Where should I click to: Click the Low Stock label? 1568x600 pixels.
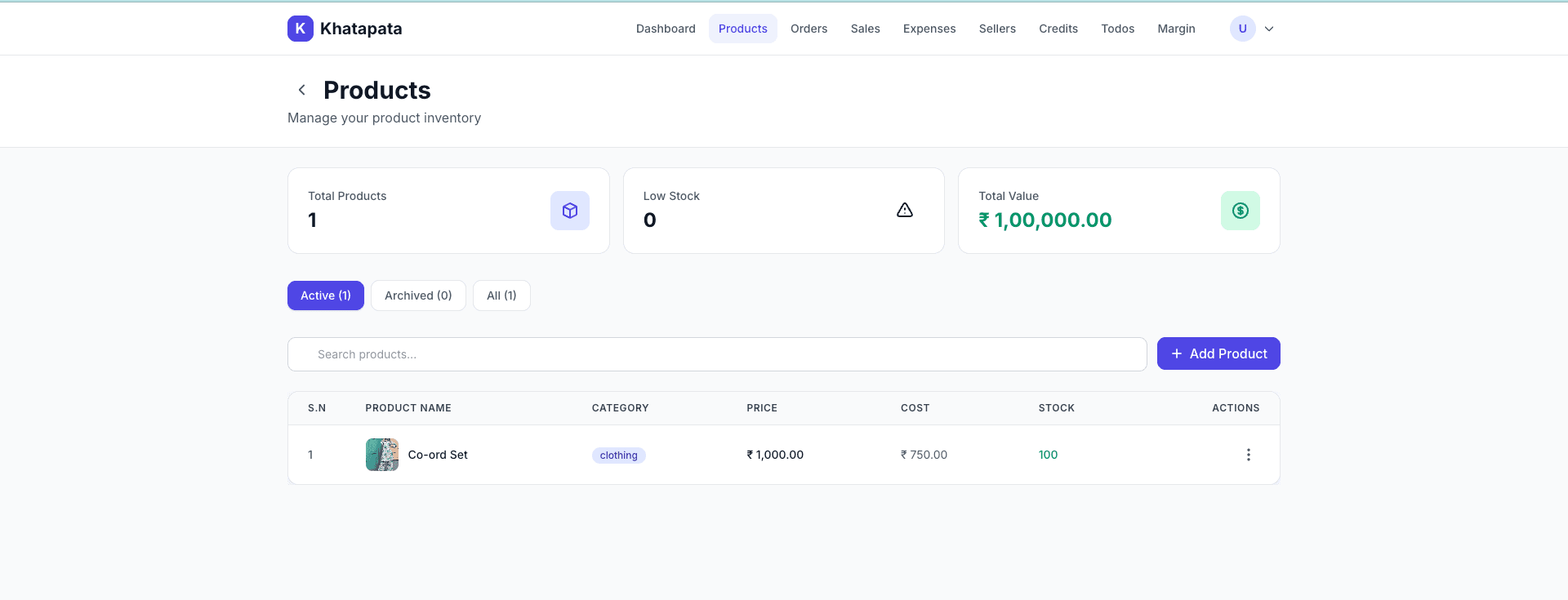pos(671,196)
